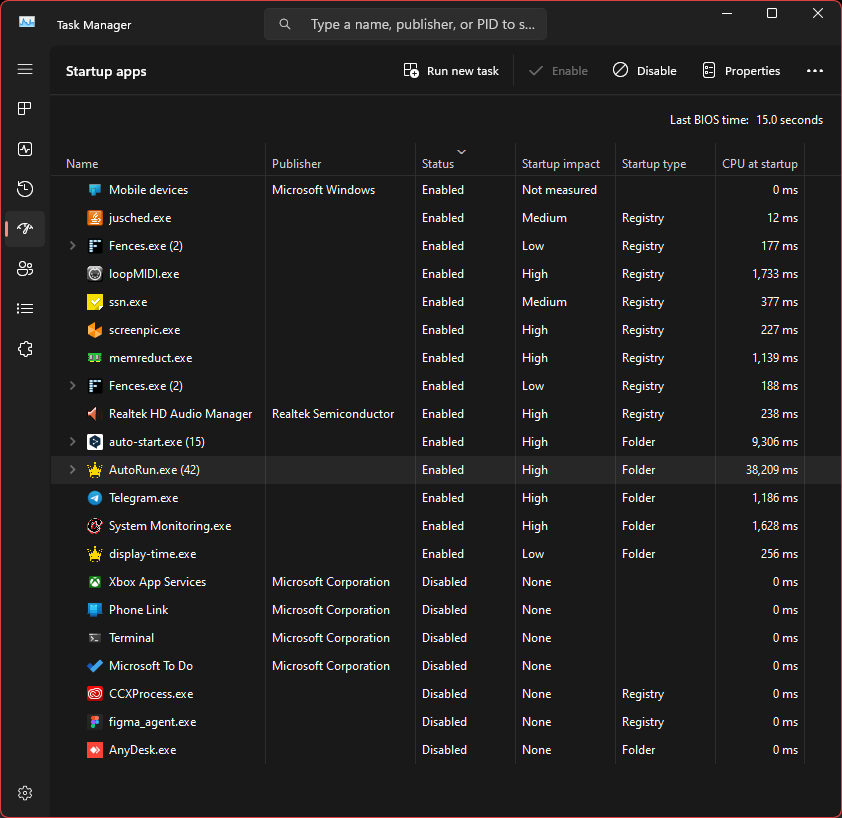
Task: Open Performance page in sidebar
Action: point(25,149)
